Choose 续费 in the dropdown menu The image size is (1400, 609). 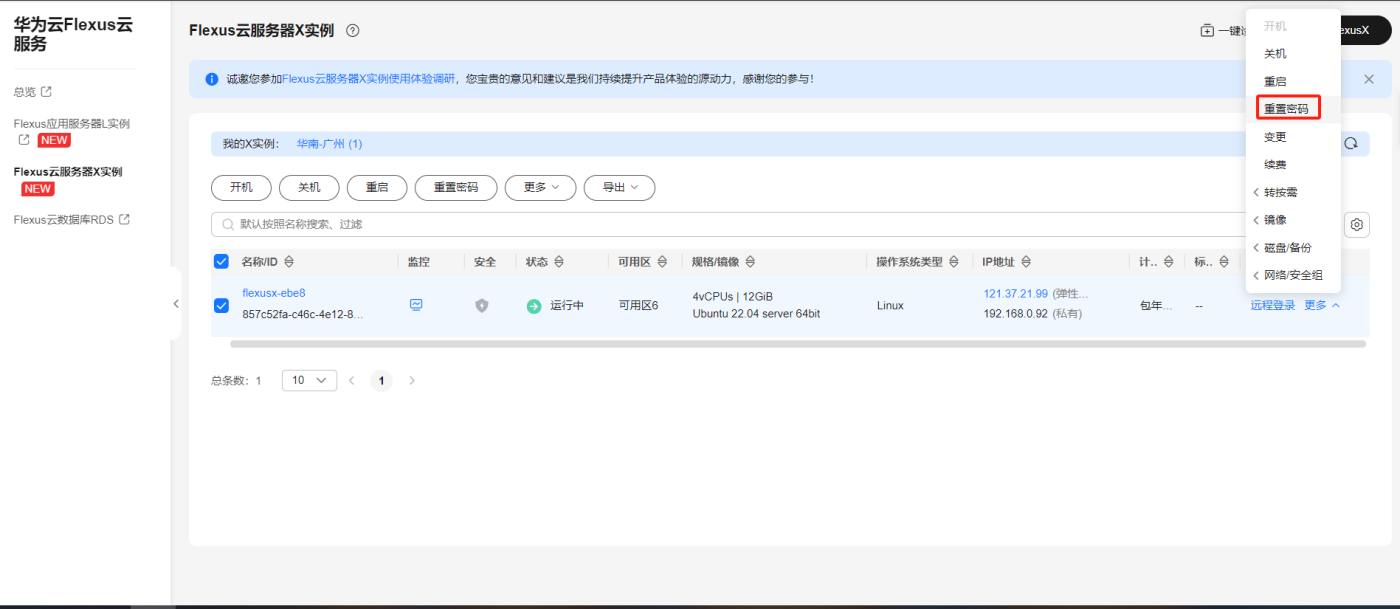coord(1275,164)
